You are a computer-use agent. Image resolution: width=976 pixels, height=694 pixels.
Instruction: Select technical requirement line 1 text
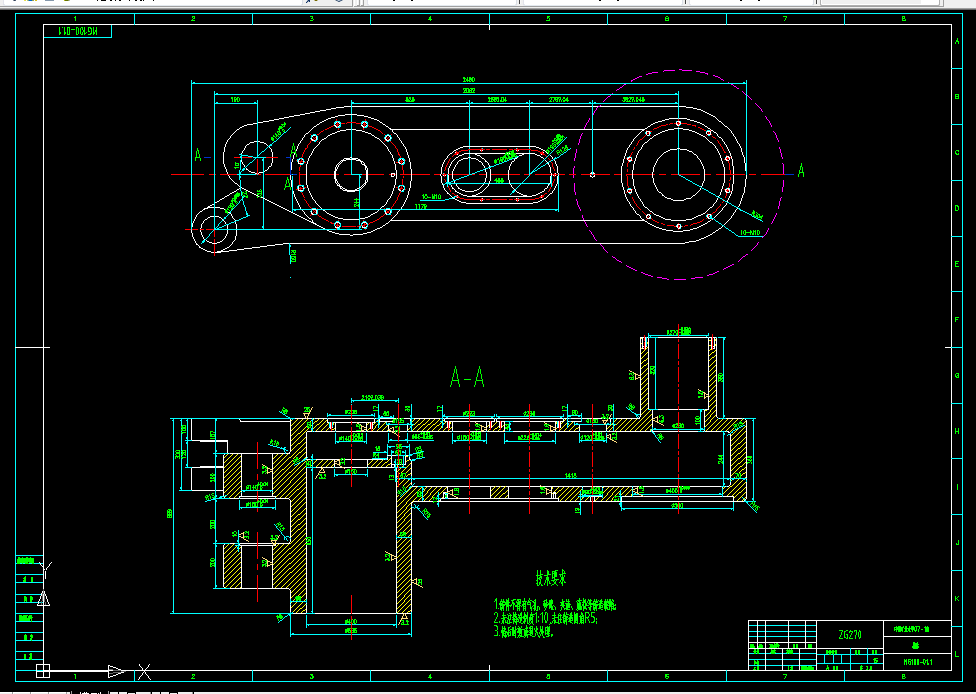point(555,604)
